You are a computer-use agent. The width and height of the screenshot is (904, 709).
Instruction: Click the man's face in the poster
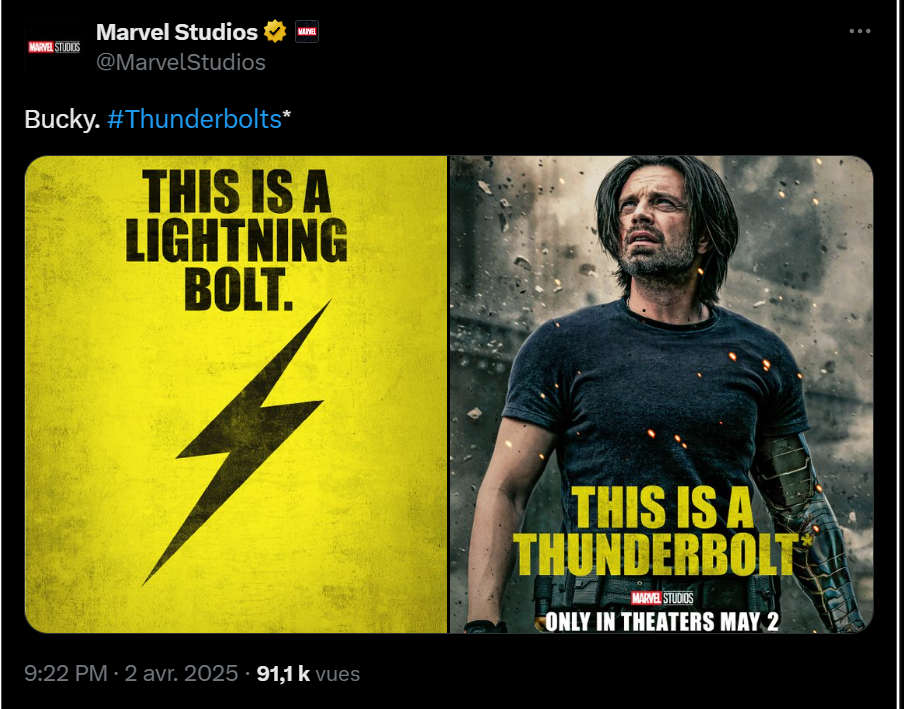point(654,225)
